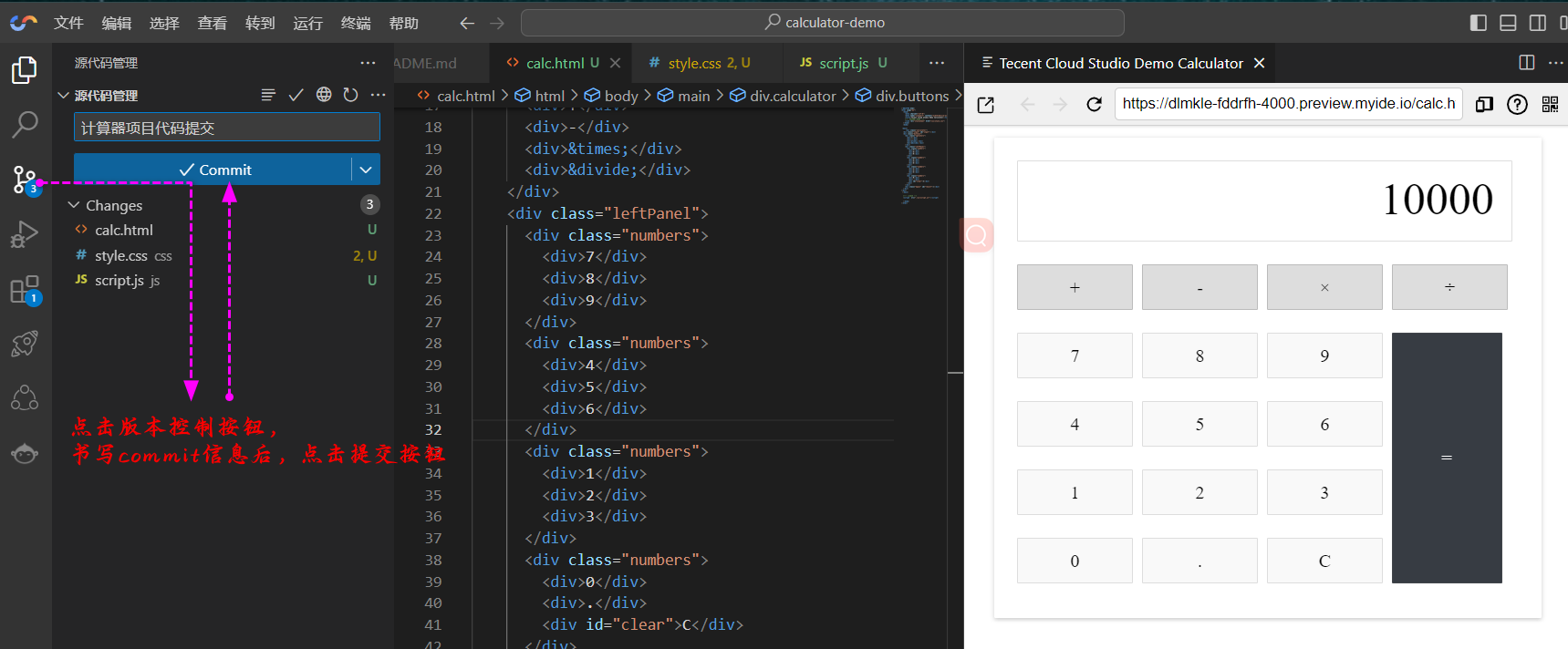
Task: Toggle secondary sidebar layout icon
Action: (1537, 23)
